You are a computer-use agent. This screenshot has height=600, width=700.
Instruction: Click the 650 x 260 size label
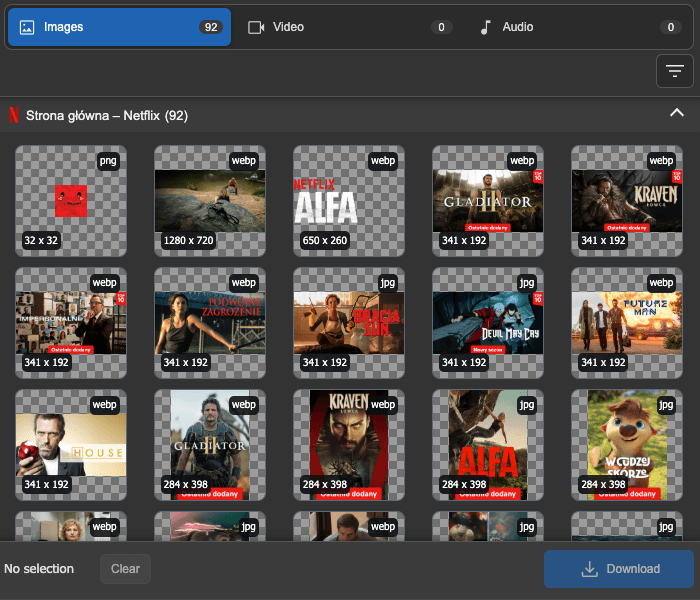pos(325,240)
